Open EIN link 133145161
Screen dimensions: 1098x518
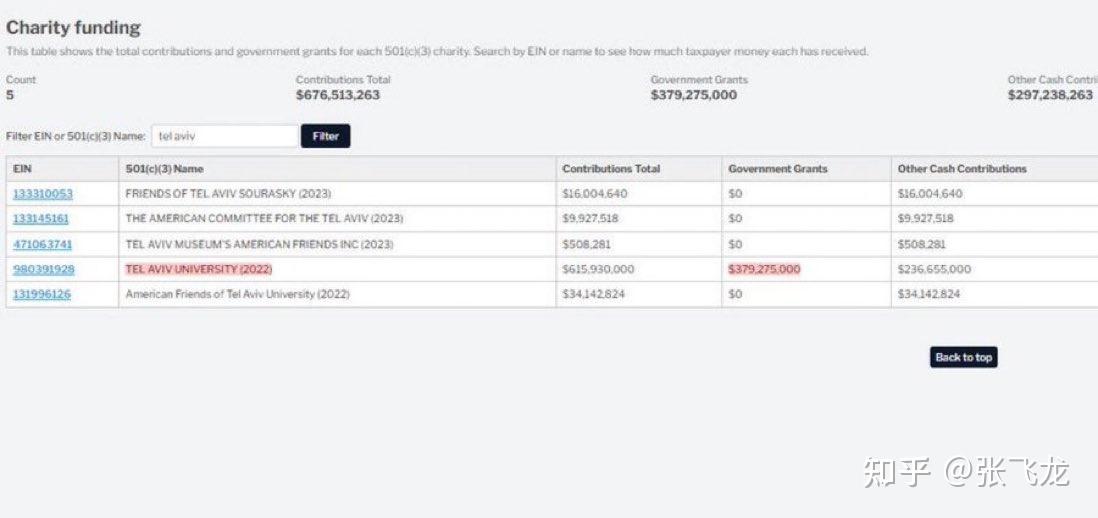[x=41, y=219]
